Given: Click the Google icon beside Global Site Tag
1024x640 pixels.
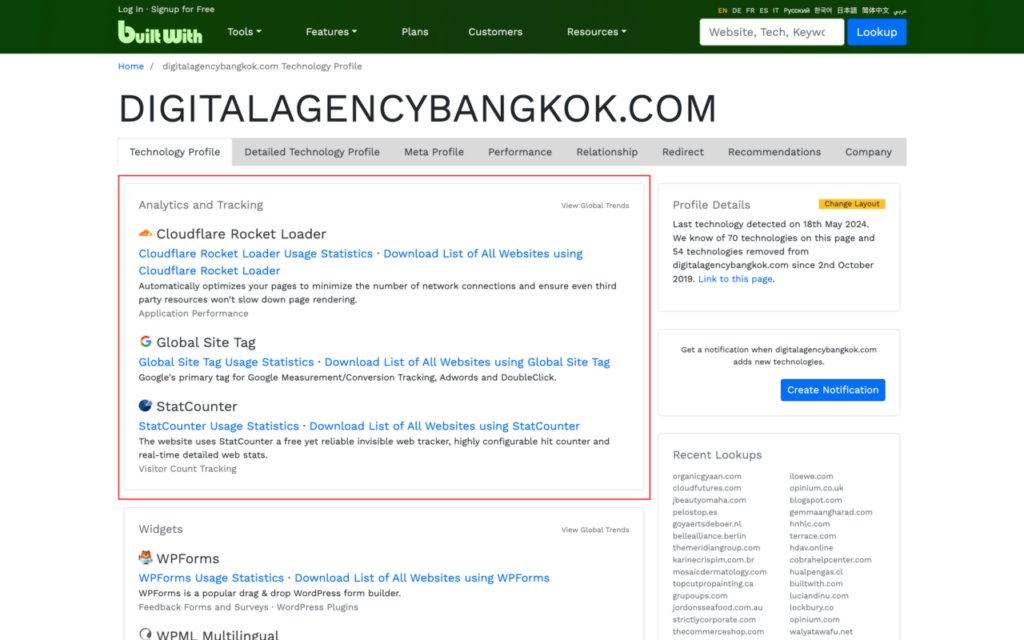Looking at the screenshot, I should point(145,342).
